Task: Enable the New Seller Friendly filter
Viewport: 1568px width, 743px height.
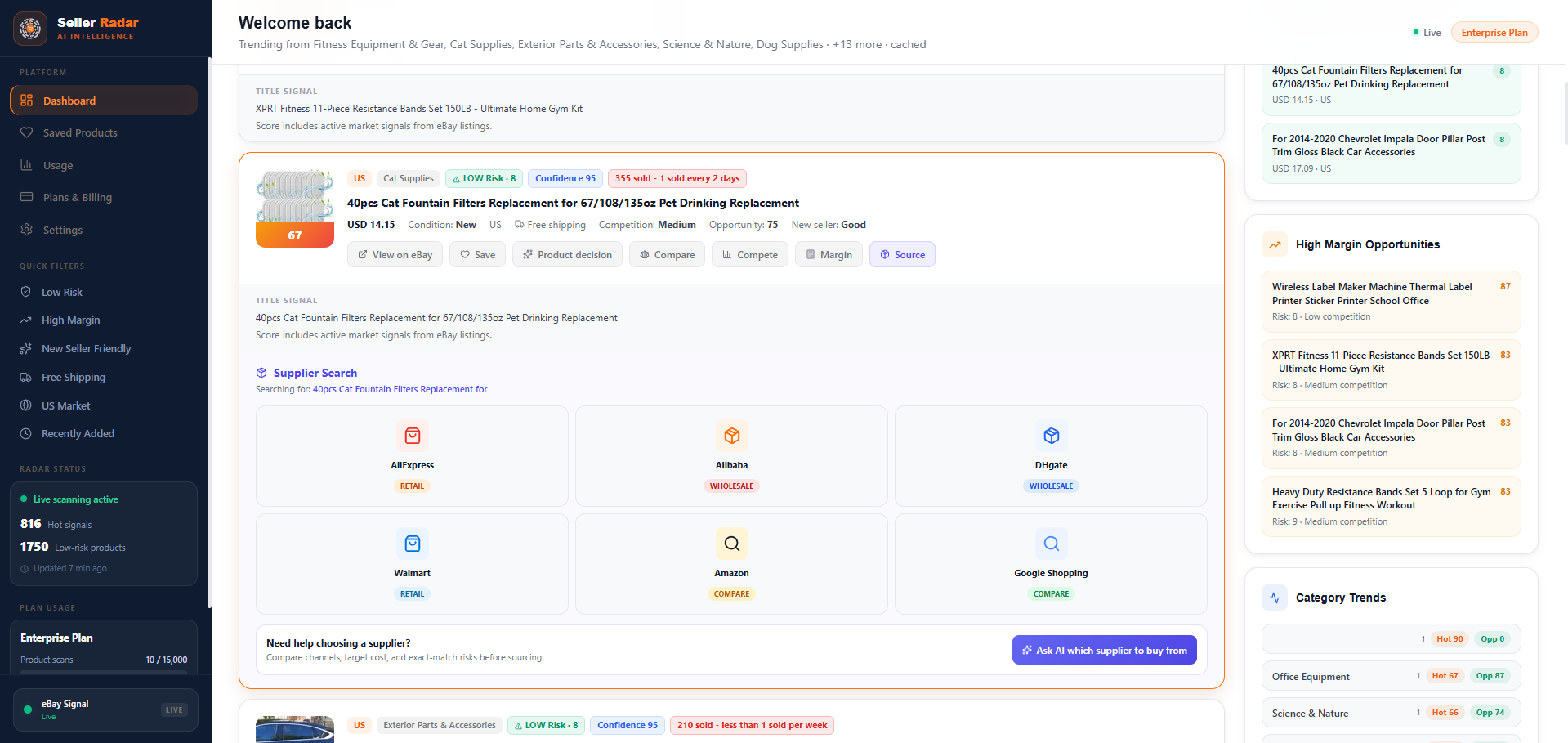Action: tap(104, 348)
